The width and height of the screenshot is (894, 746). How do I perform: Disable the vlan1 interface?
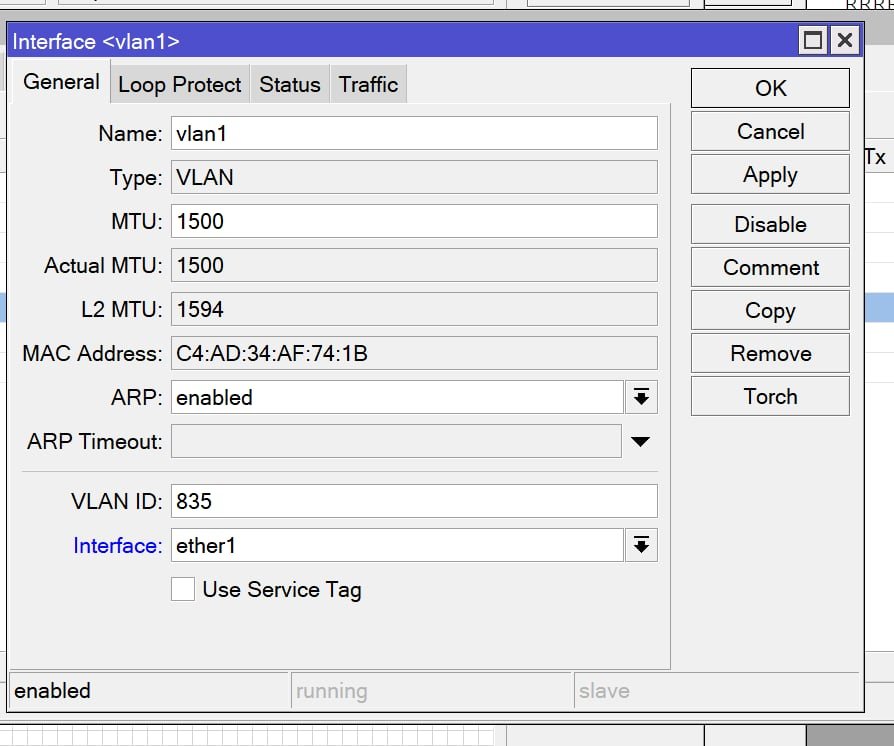point(770,225)
